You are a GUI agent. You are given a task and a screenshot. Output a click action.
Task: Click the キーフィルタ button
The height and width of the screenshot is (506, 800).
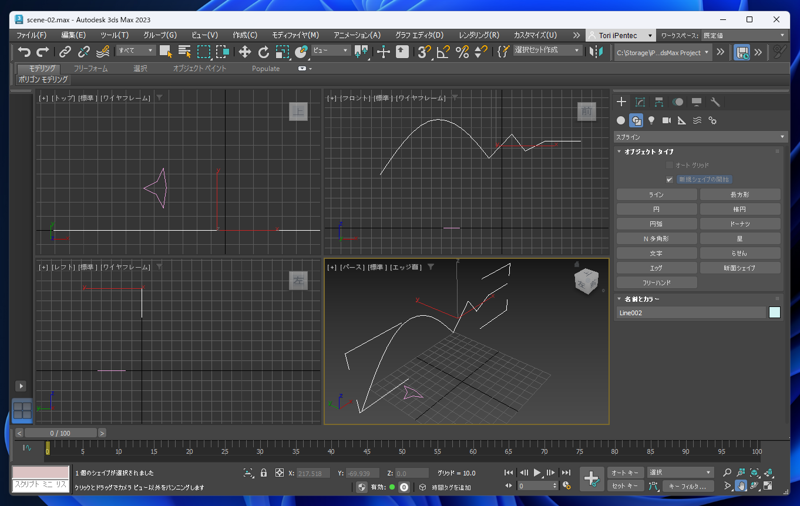coord(687,486)
